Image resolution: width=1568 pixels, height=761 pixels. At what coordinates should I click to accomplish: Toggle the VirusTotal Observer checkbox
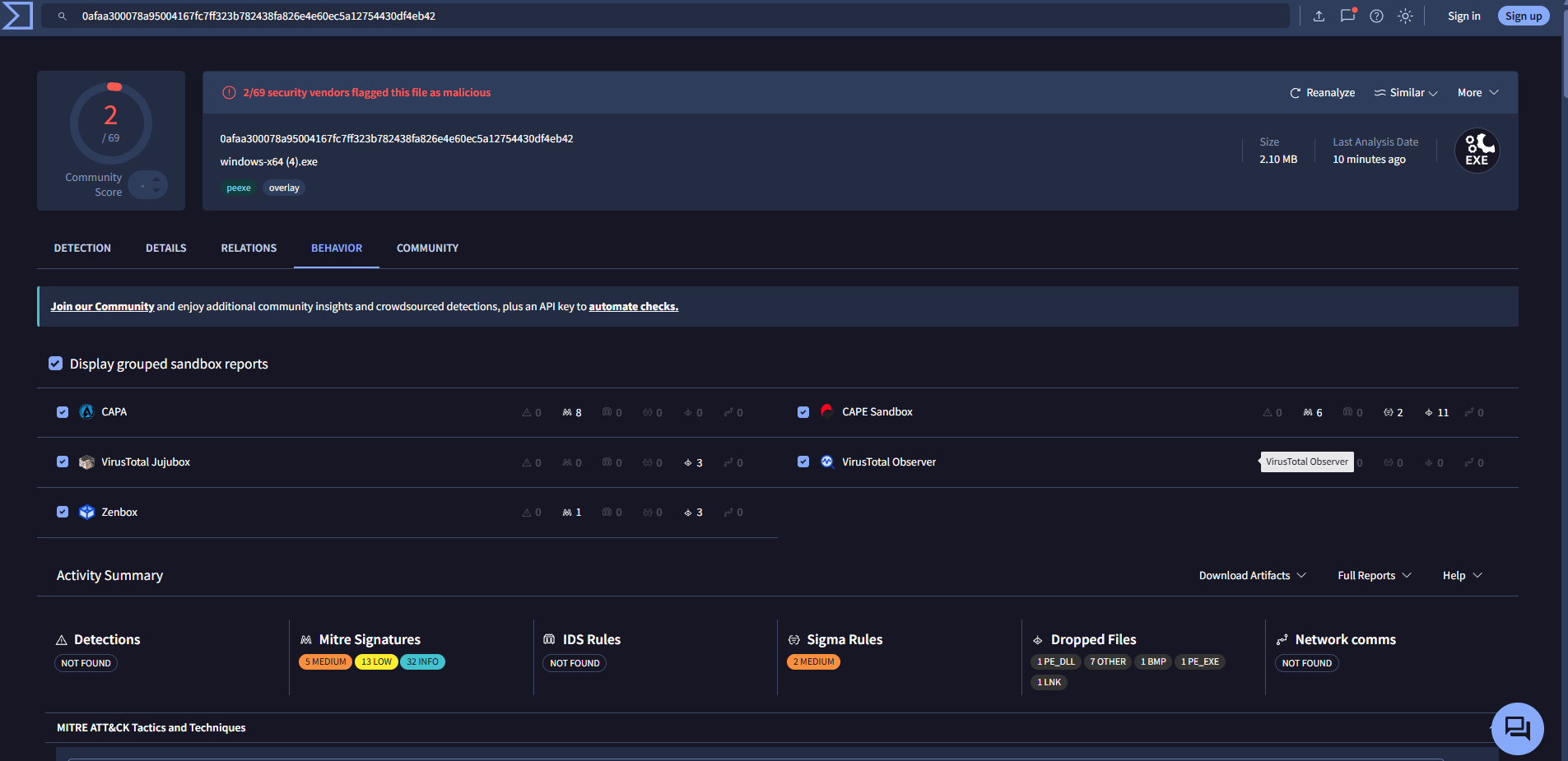[x=803, y=462]
